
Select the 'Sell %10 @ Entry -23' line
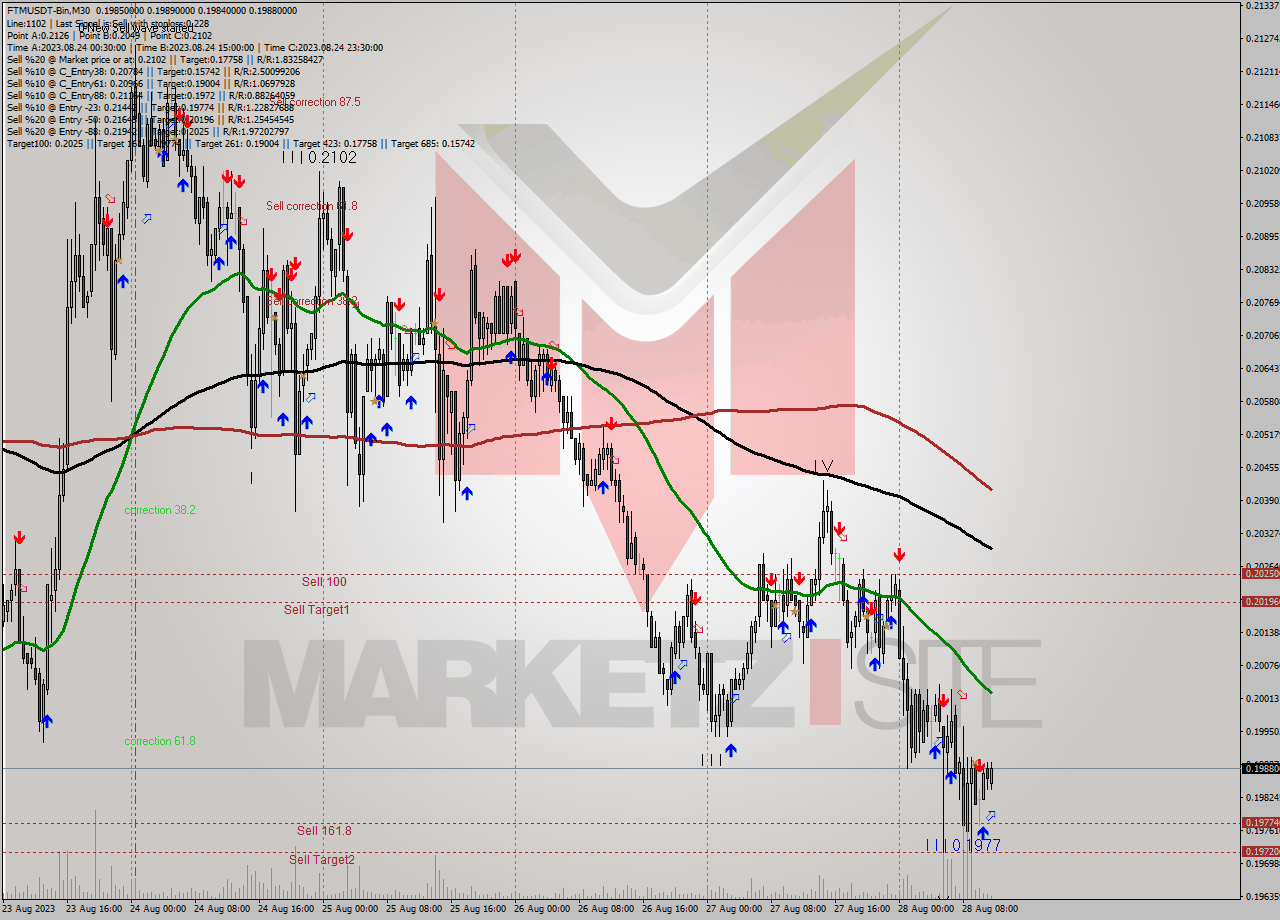[x=148, y=107]
